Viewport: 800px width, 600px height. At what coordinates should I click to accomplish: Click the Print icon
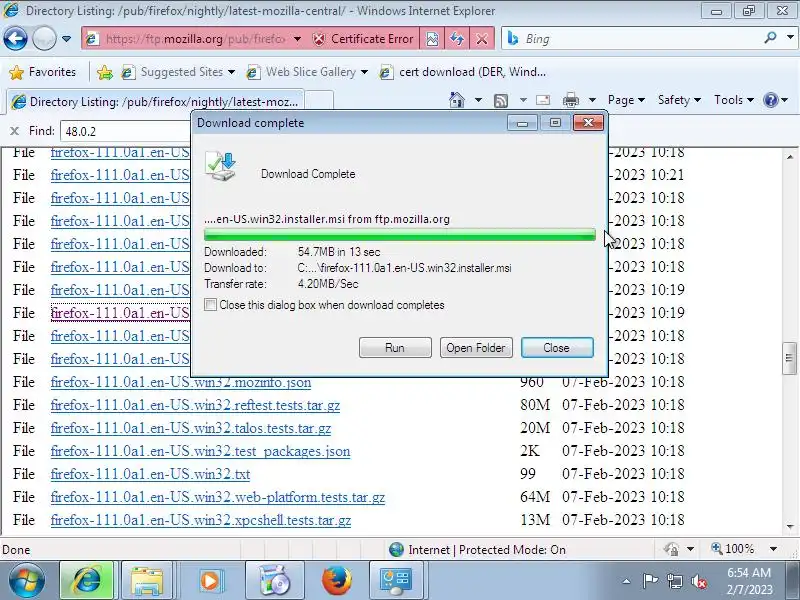pos(571,100)
